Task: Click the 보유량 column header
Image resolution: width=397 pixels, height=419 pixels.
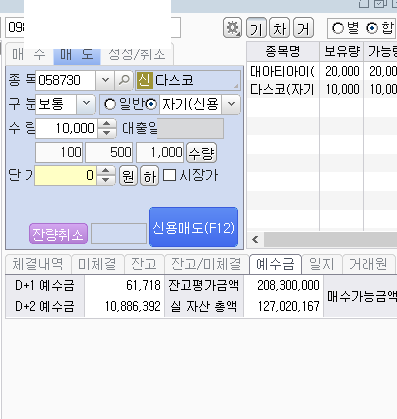Action: point(342,51)
